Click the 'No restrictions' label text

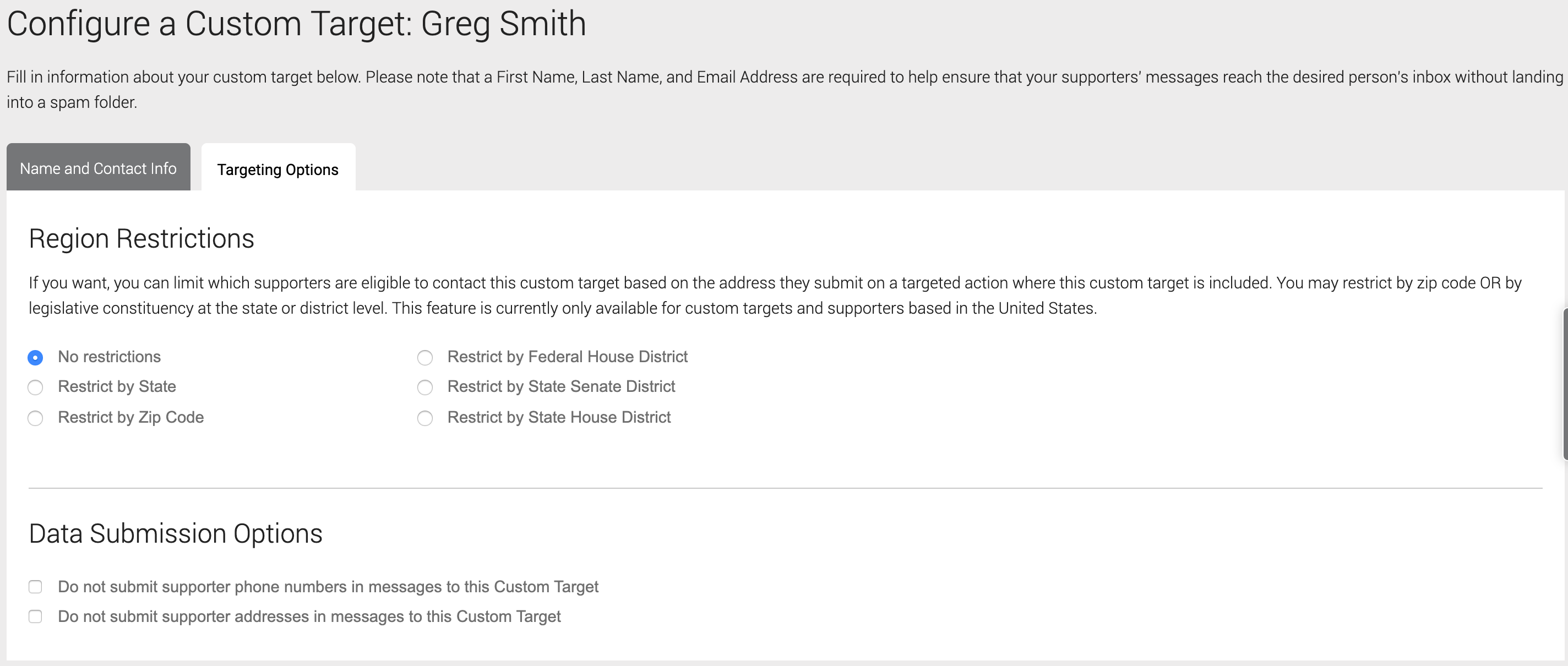[110, 356]
